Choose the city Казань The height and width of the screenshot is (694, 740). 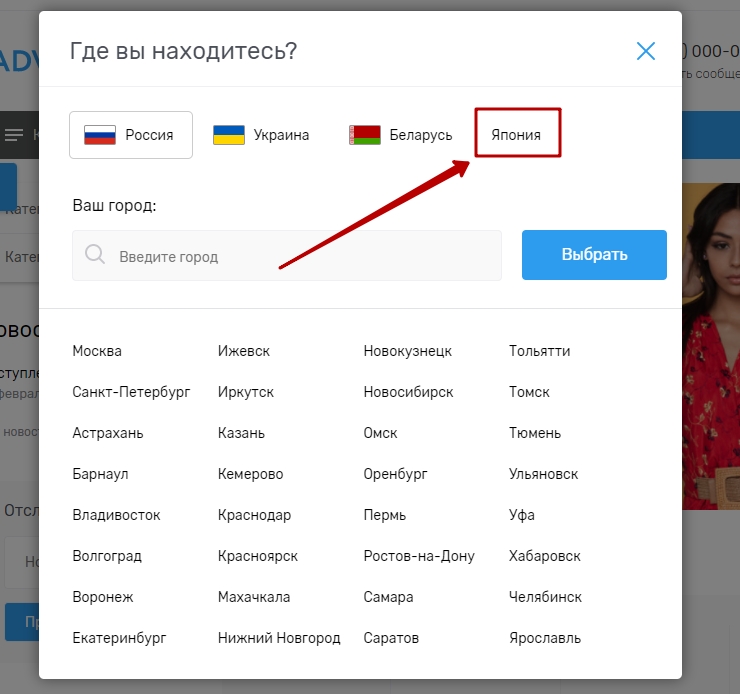241,433
